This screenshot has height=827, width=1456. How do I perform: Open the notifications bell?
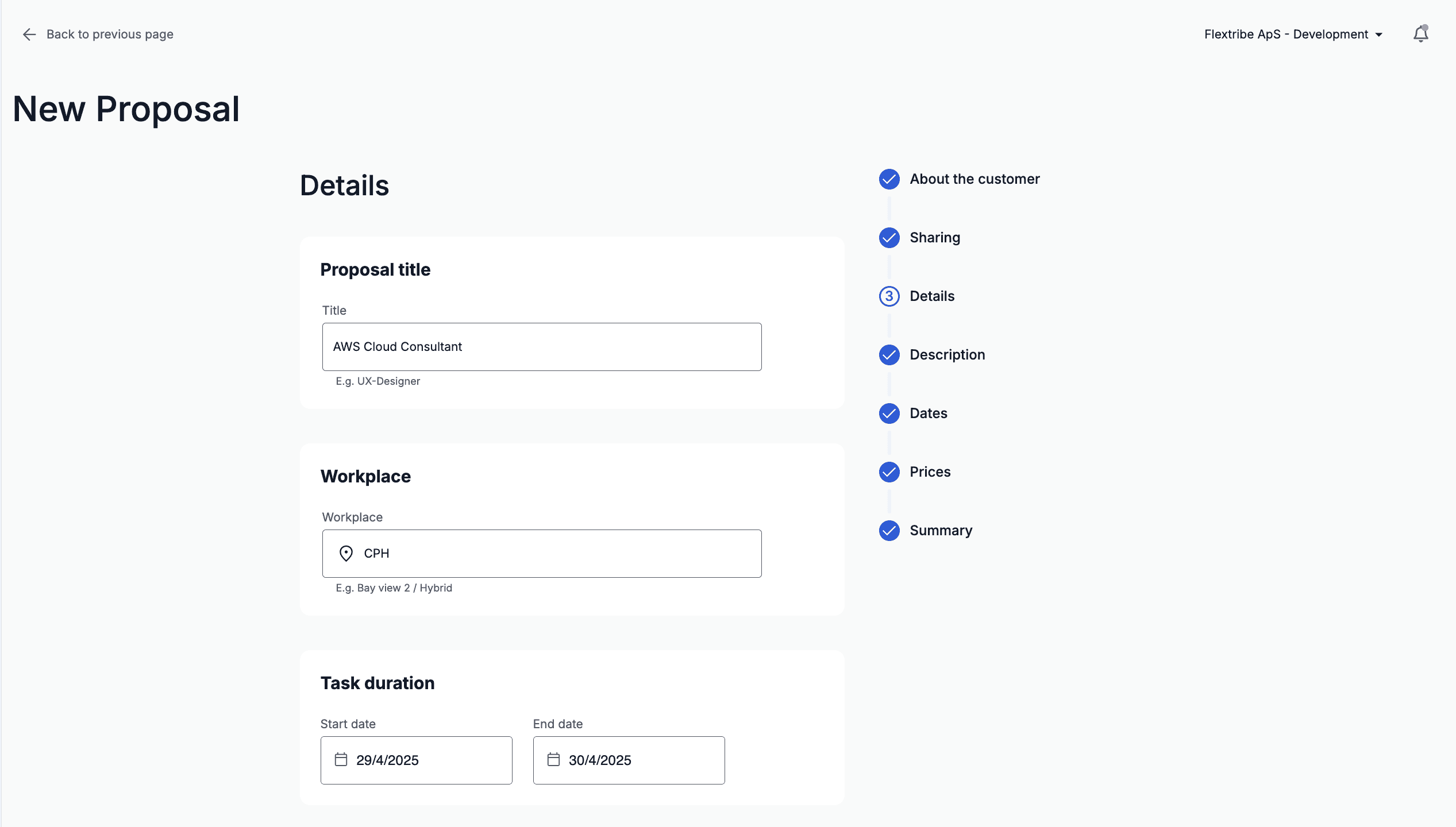(1420, 34)
